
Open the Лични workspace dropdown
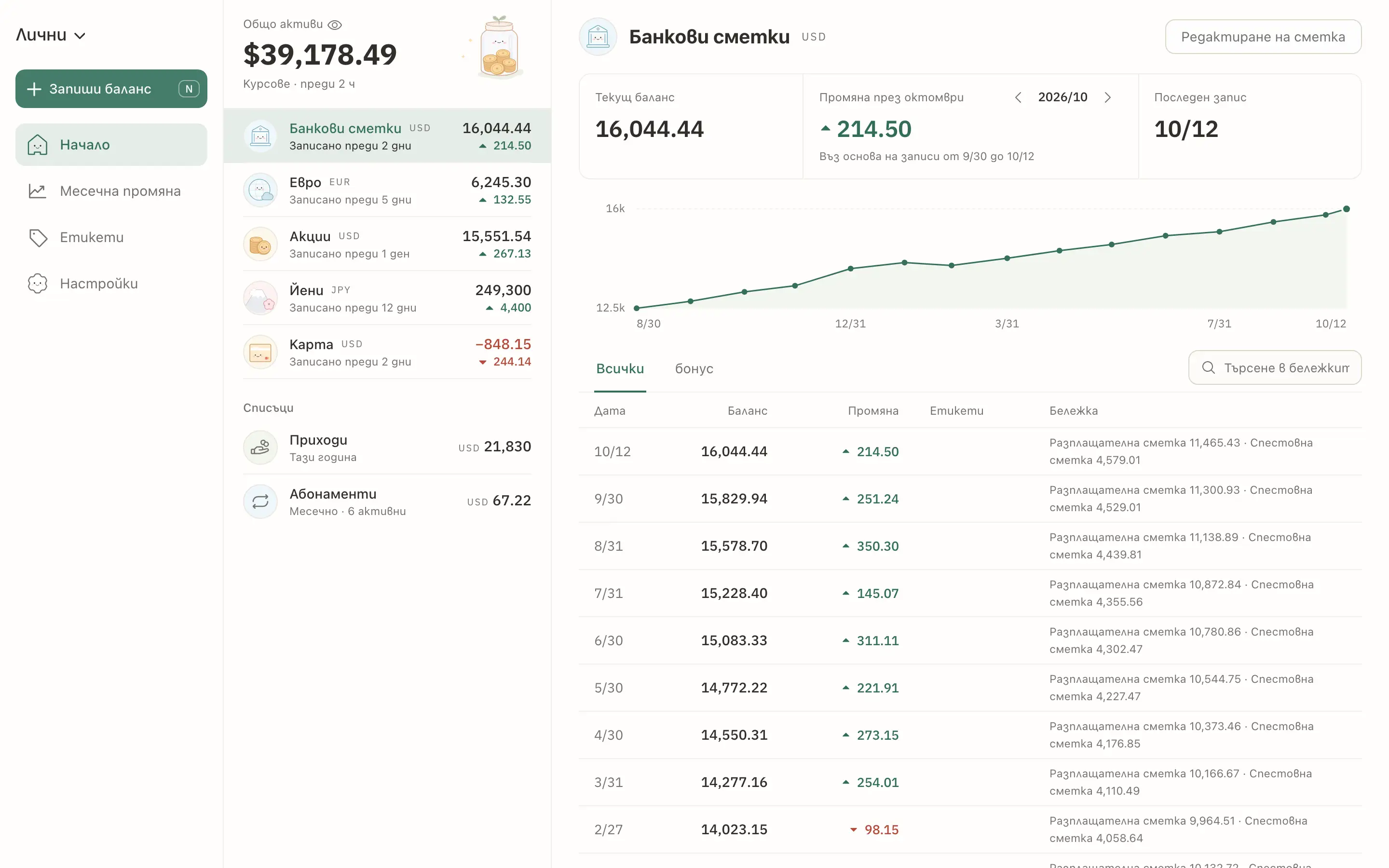[x=51, y=35]
